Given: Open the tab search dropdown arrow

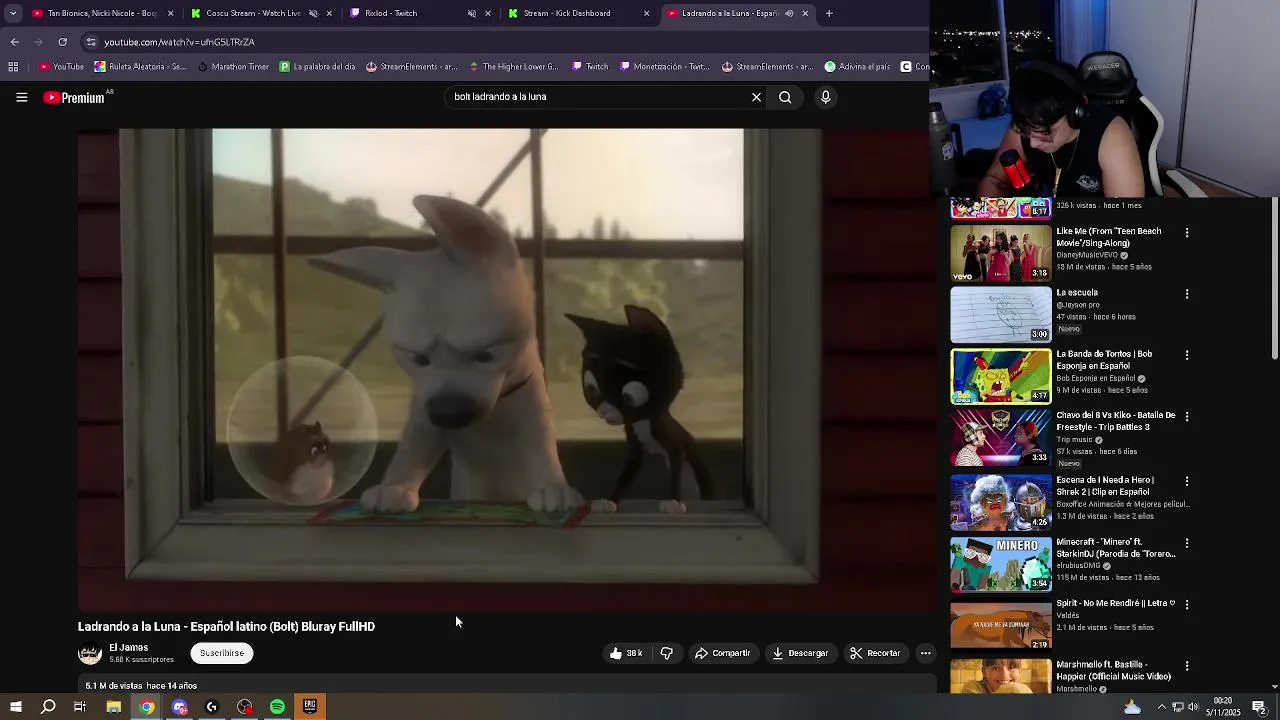Looking at the screenshot, I should click(x=13, y=13).
